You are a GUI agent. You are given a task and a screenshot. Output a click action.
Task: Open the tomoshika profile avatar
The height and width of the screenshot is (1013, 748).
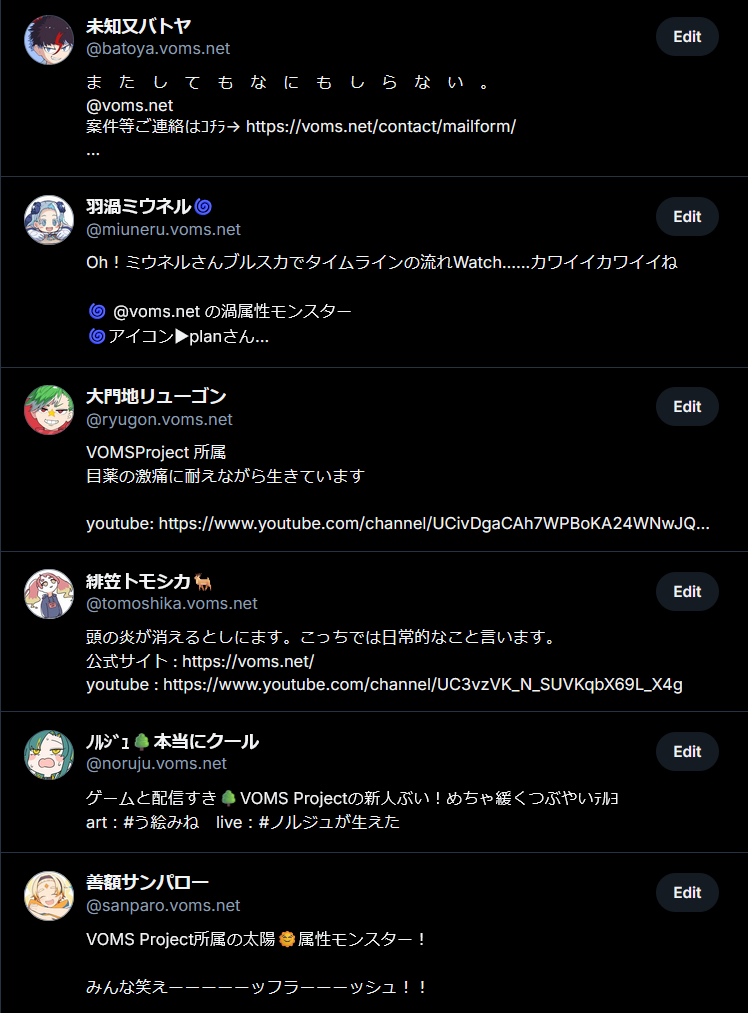(x=49, y=594)
